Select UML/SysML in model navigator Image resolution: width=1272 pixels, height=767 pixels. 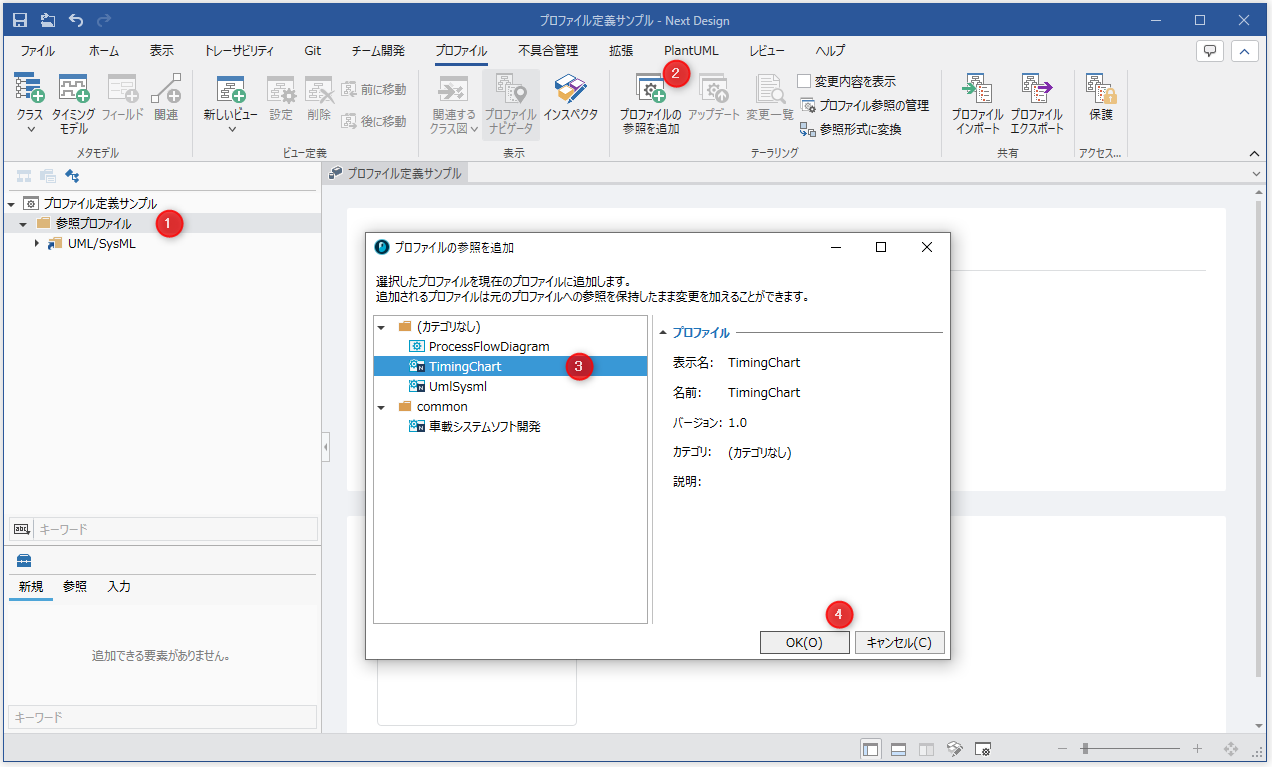(x=102, y=243)
